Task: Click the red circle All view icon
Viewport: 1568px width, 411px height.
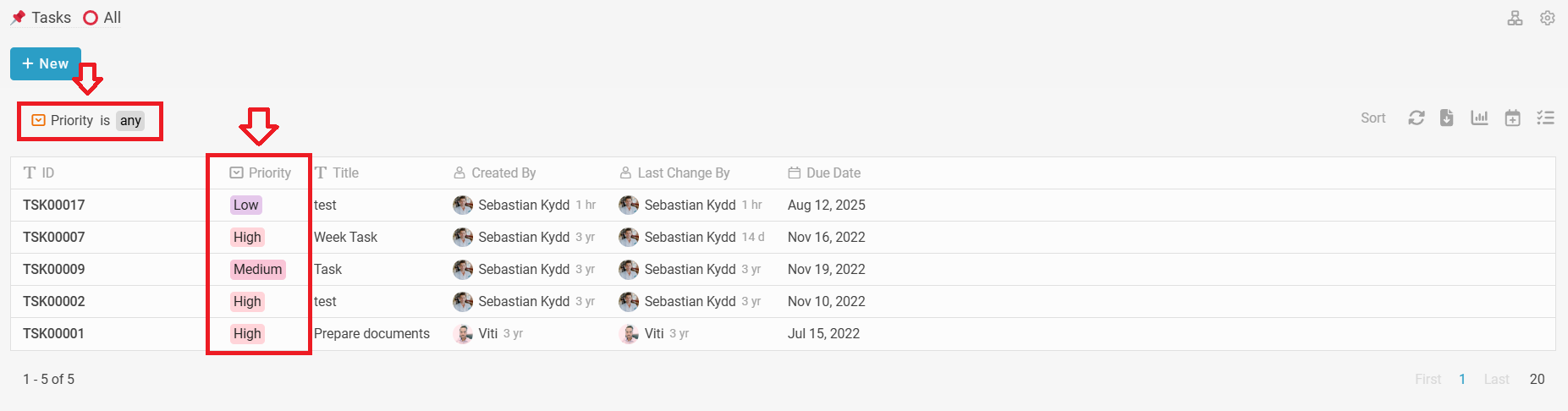Action: pyautogui.click(x=91, y=18)
